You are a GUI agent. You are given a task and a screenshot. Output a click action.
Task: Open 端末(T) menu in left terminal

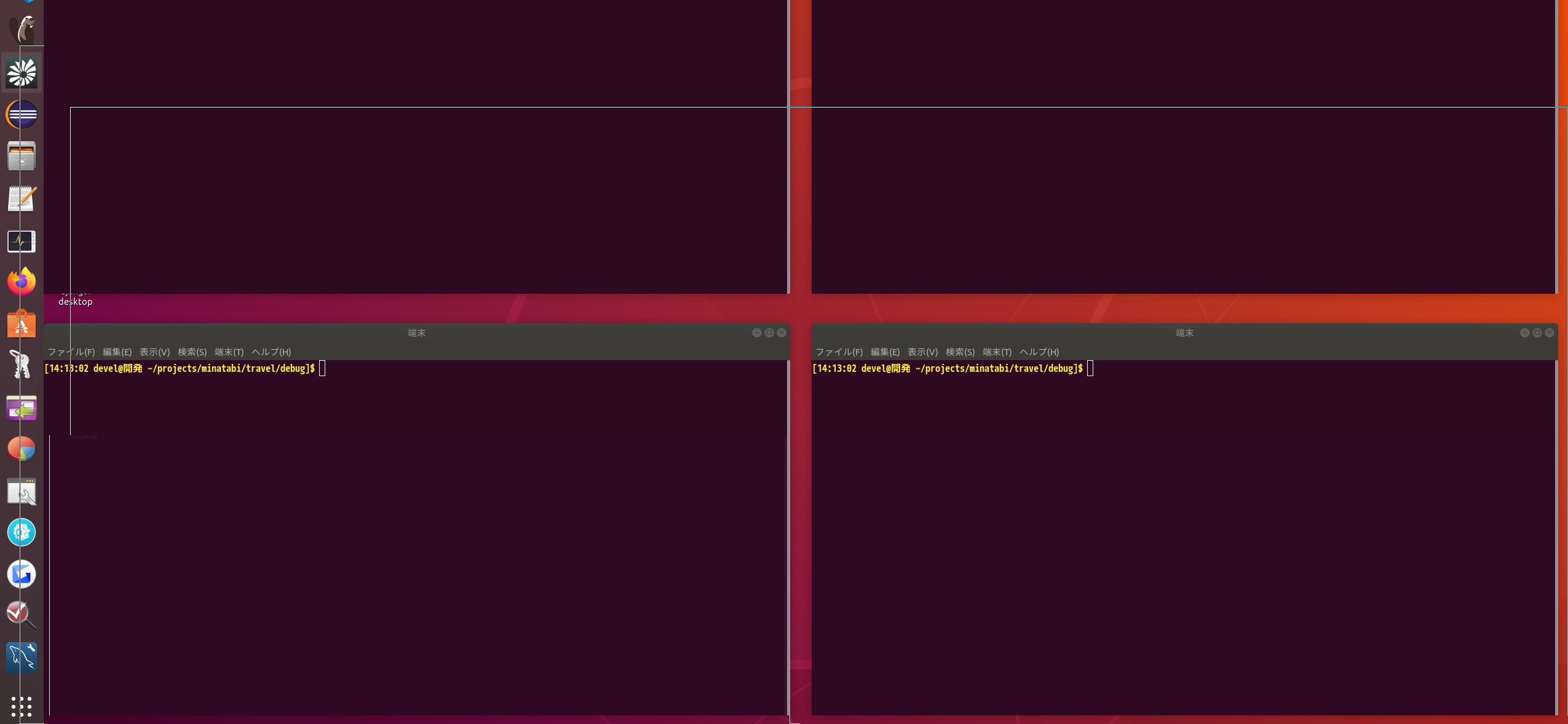pyautogui.click(x=229, y=352)
